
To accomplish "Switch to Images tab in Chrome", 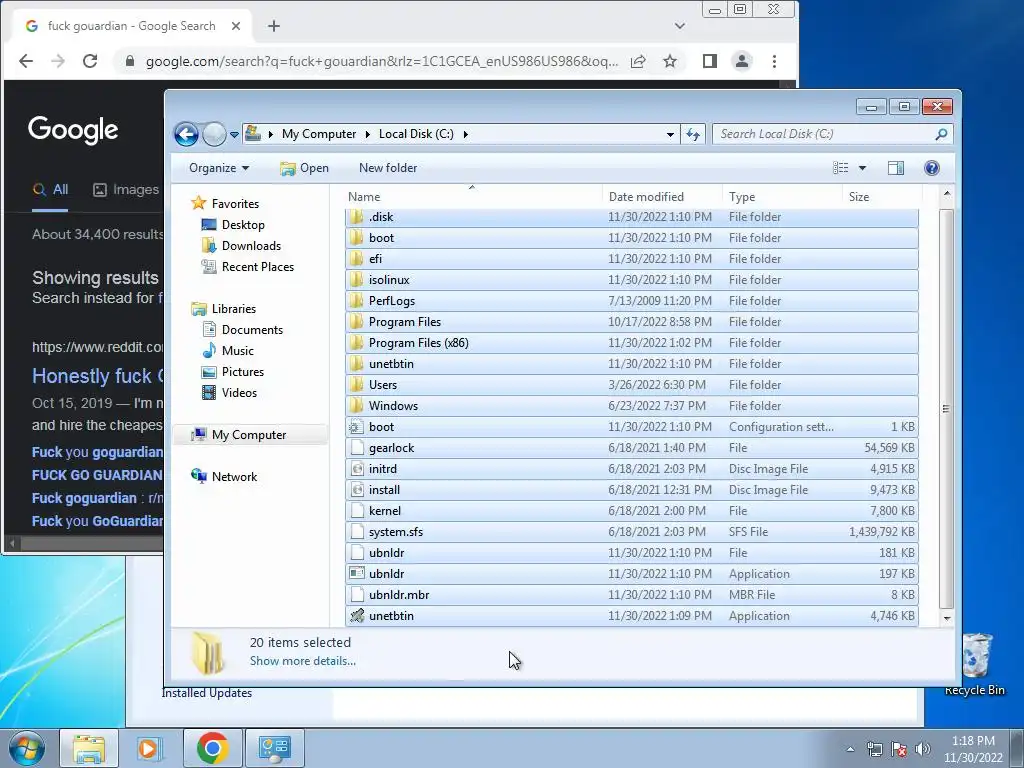I will (x=126, y=189).
